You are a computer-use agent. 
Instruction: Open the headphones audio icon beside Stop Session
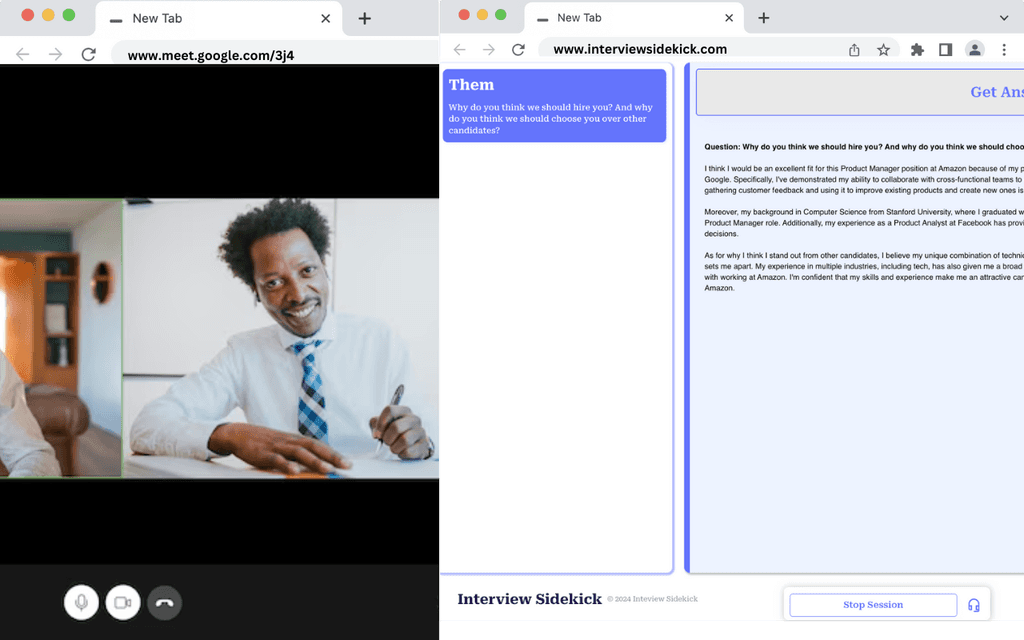[x=974, y=605]
